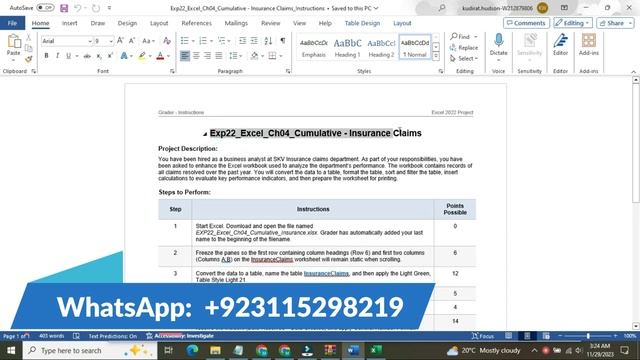Center the text

(196, 56)
